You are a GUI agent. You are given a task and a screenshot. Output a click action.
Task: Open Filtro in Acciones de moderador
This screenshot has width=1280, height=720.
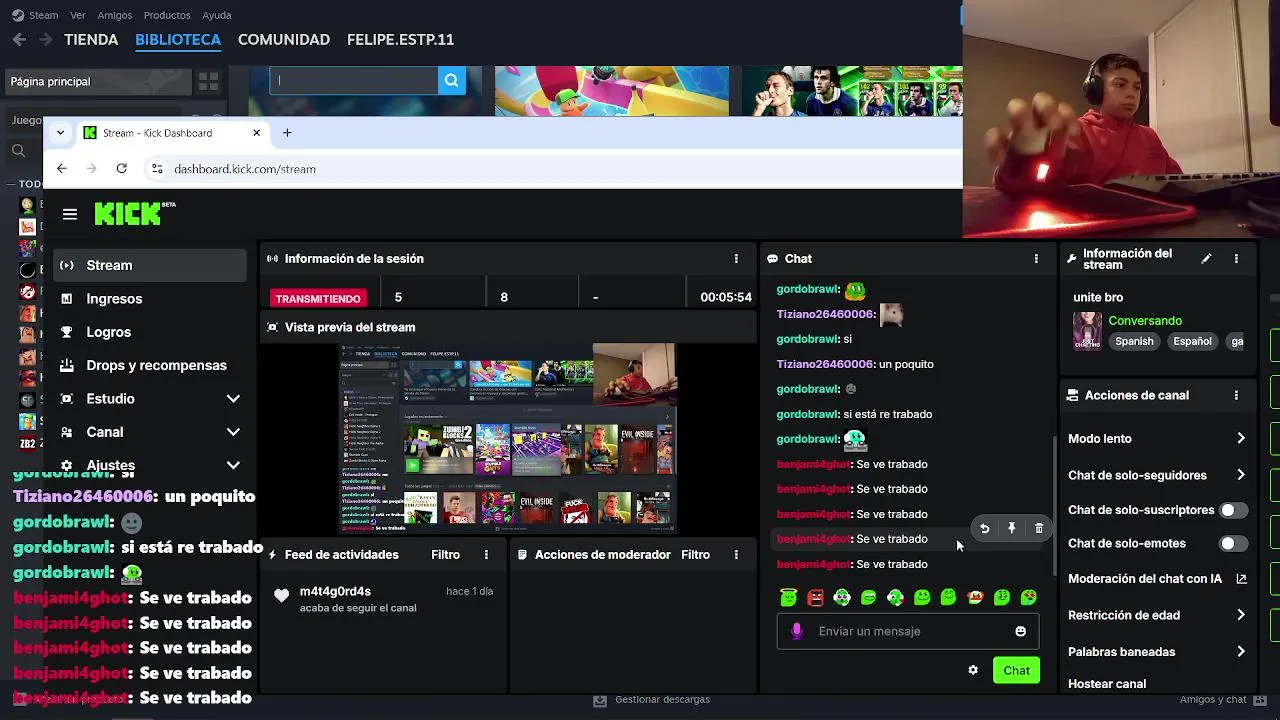click(696, 554)
